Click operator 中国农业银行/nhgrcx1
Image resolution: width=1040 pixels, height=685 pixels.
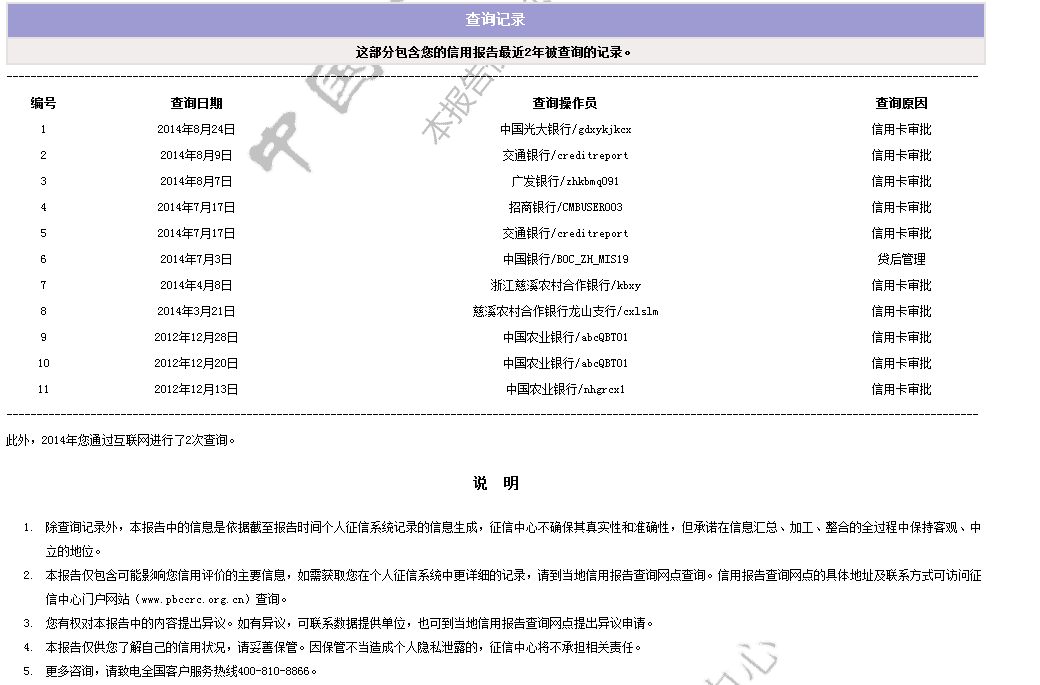coord(565,389)
